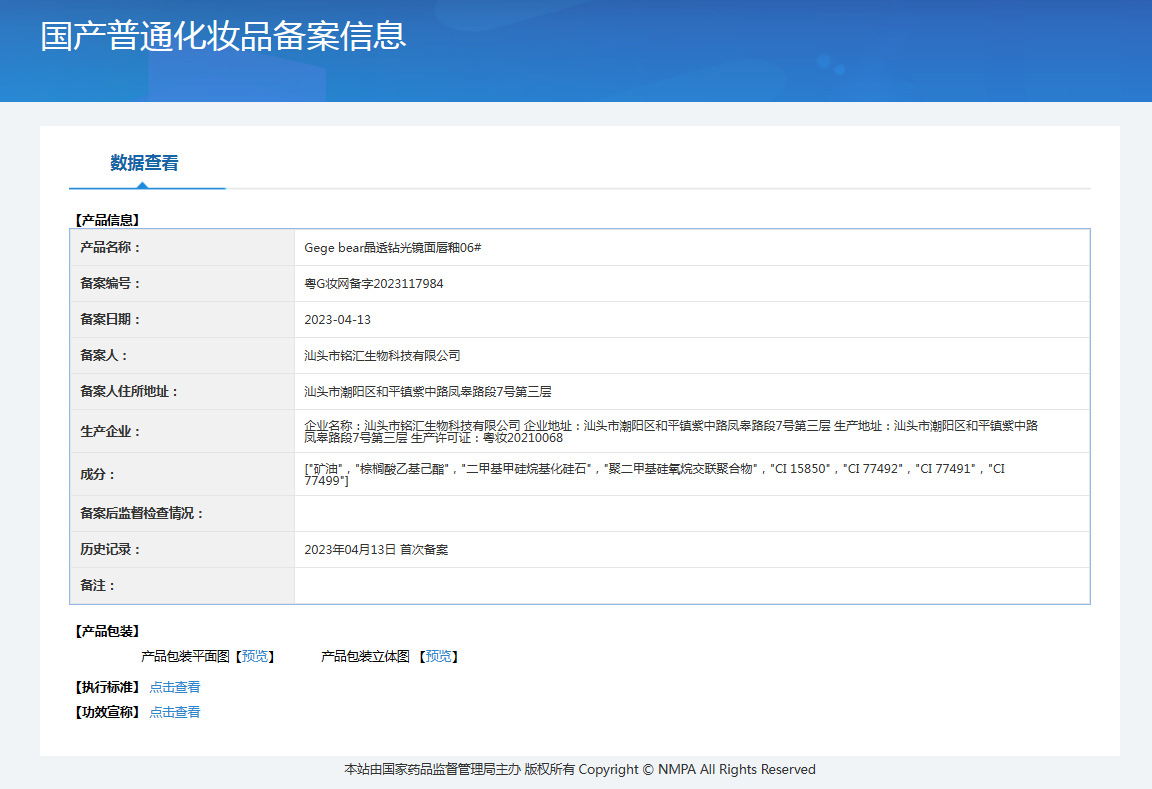1152x789 pixels.
Task: Click the 生产企业 row label
Action: (110, 431)
